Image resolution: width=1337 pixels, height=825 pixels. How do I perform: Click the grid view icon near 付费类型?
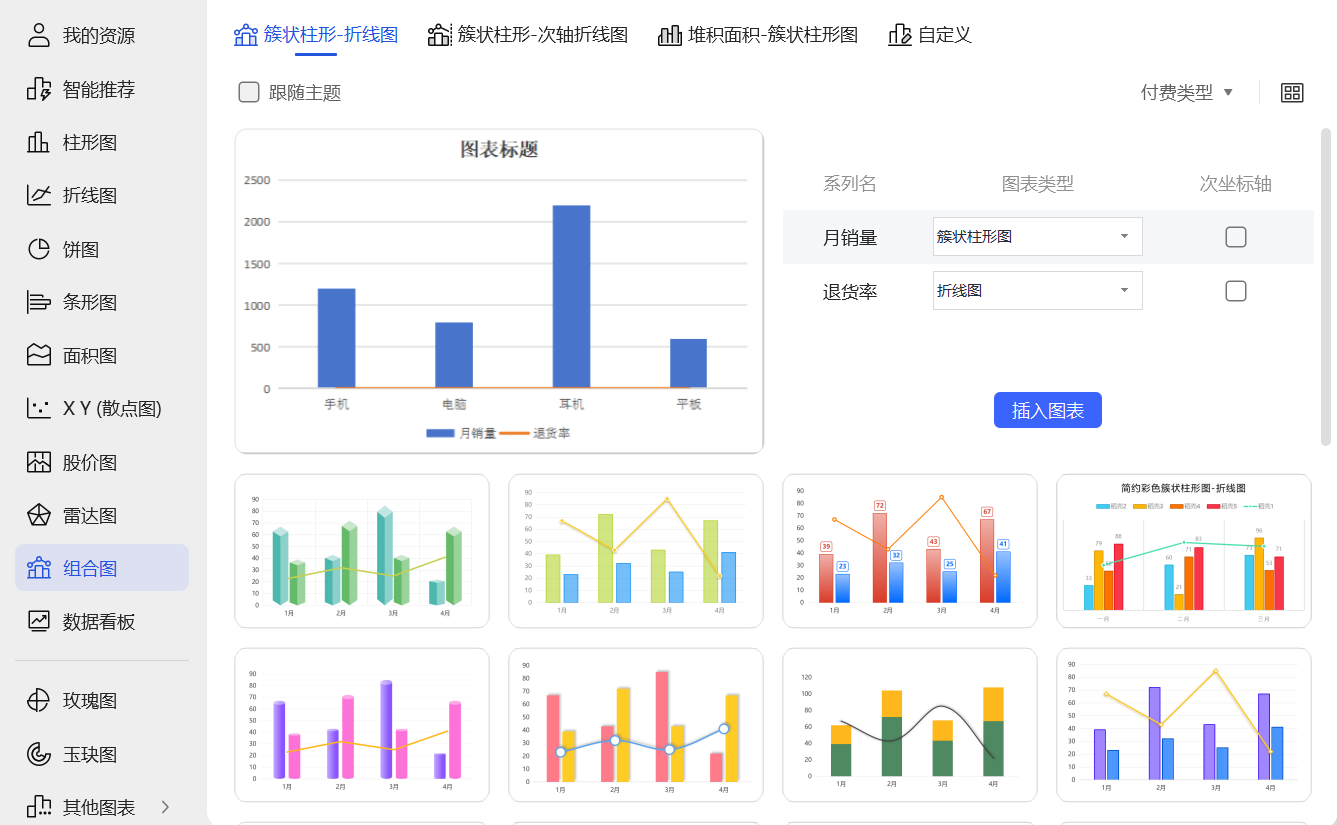point(1292,92)
